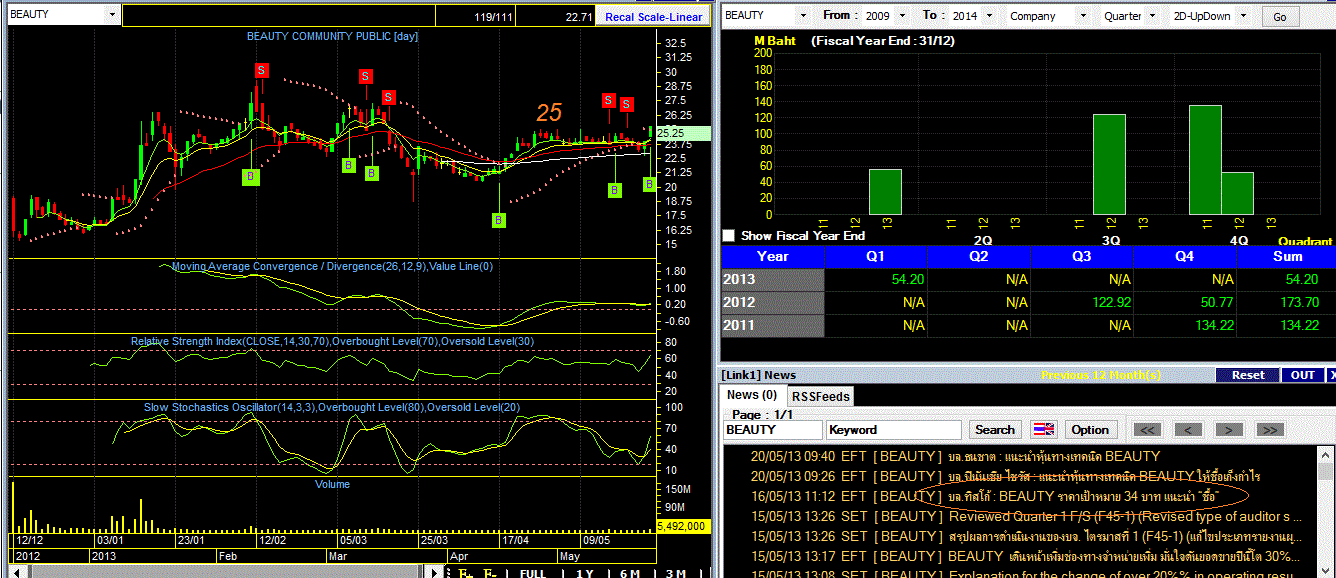Open the BEAUTY symbol dropdown on financials panel
This screenshot has width=1336, height=578.
pos(802,16)
